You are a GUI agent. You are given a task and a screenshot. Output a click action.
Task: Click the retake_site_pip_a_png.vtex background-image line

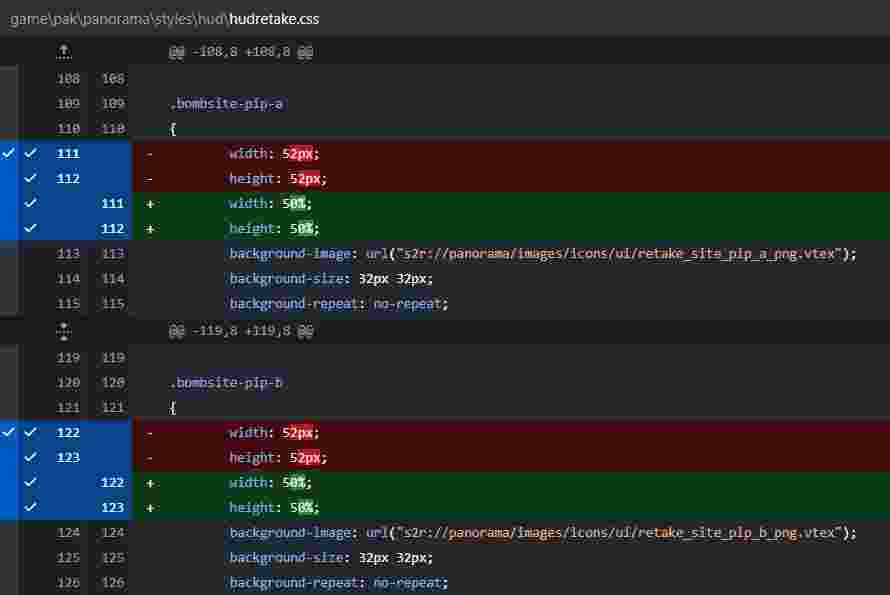tap(542, 253)
